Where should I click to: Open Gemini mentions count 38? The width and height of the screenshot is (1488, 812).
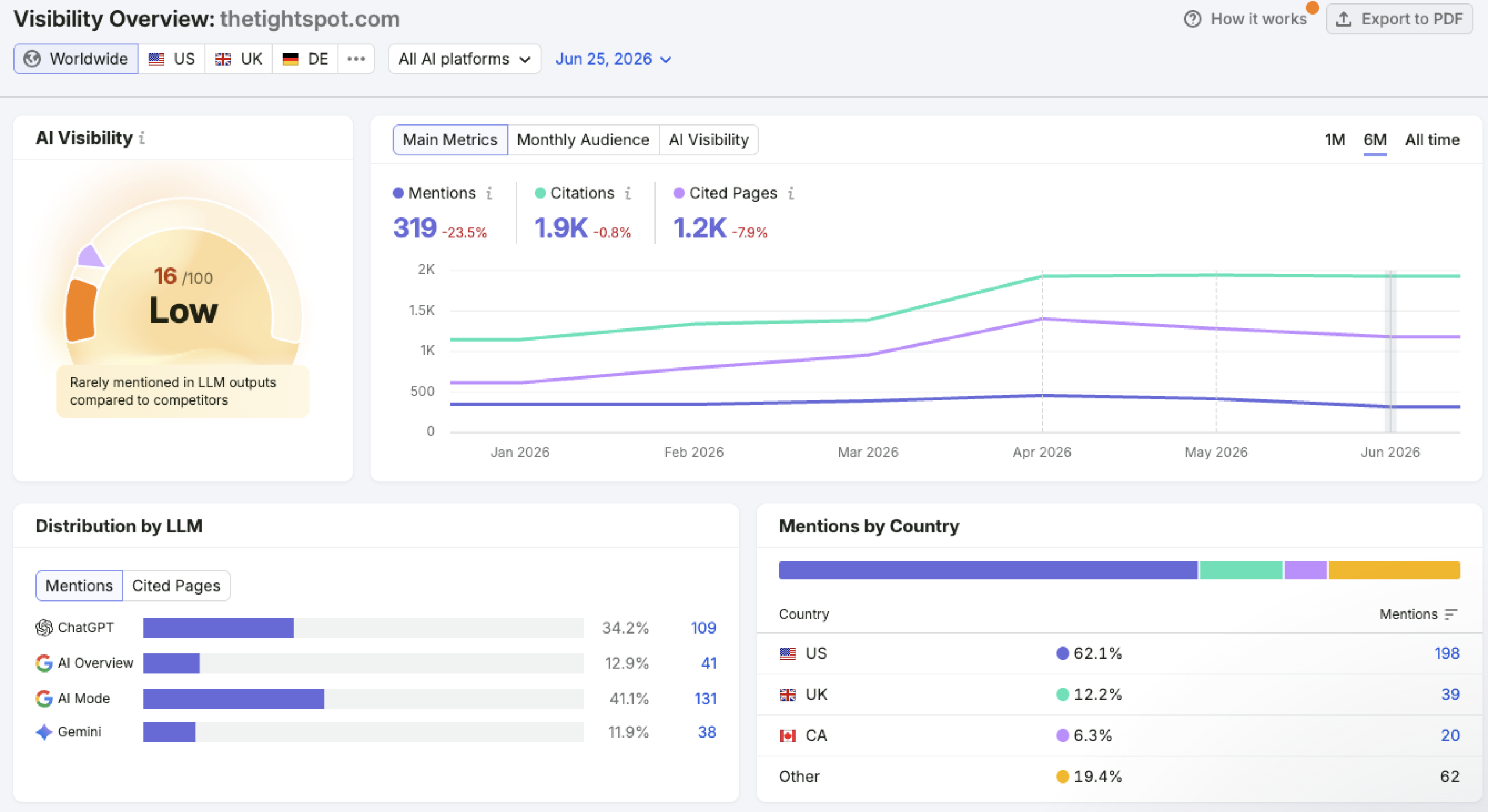(707, 732)
